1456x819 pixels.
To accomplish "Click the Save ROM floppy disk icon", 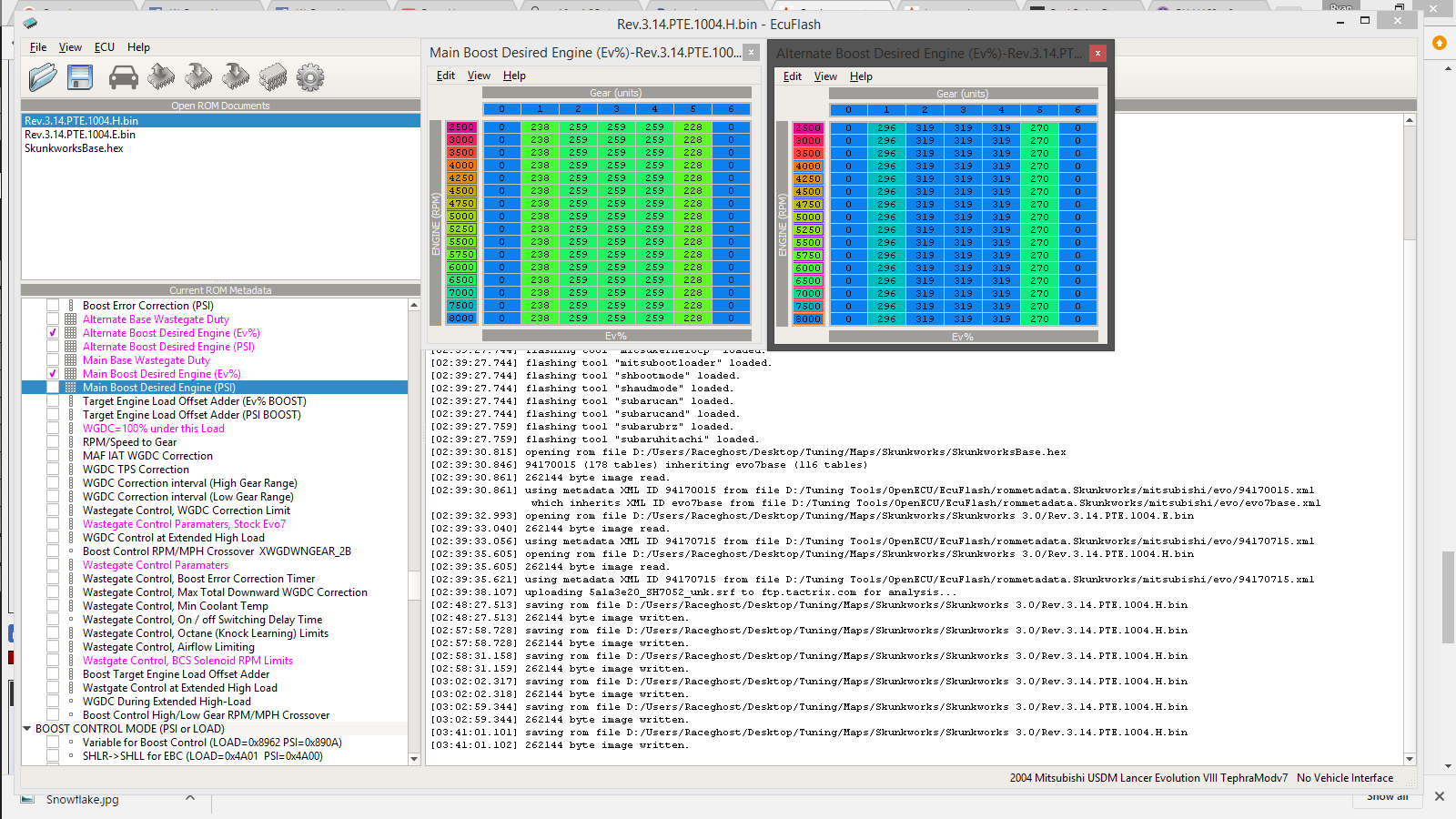I will [x=80, y=77].
